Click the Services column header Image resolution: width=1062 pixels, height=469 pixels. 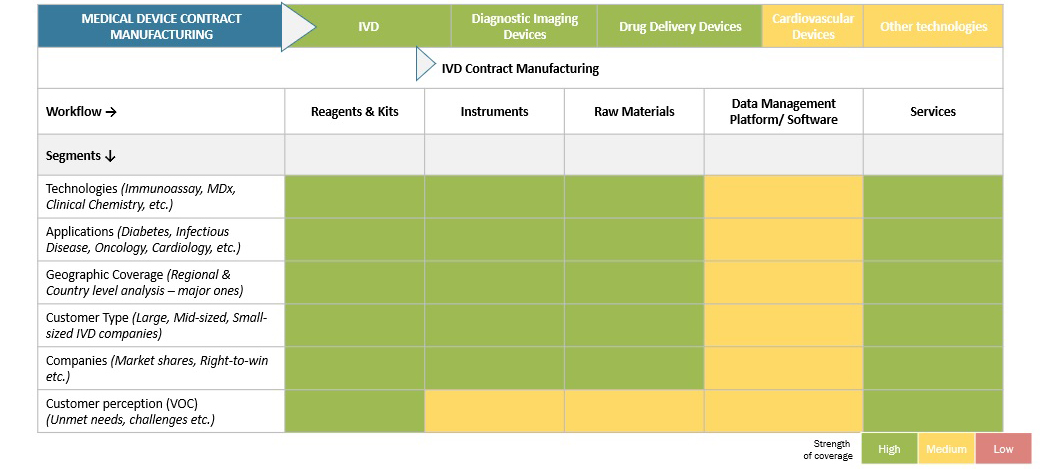click(932, 112)
